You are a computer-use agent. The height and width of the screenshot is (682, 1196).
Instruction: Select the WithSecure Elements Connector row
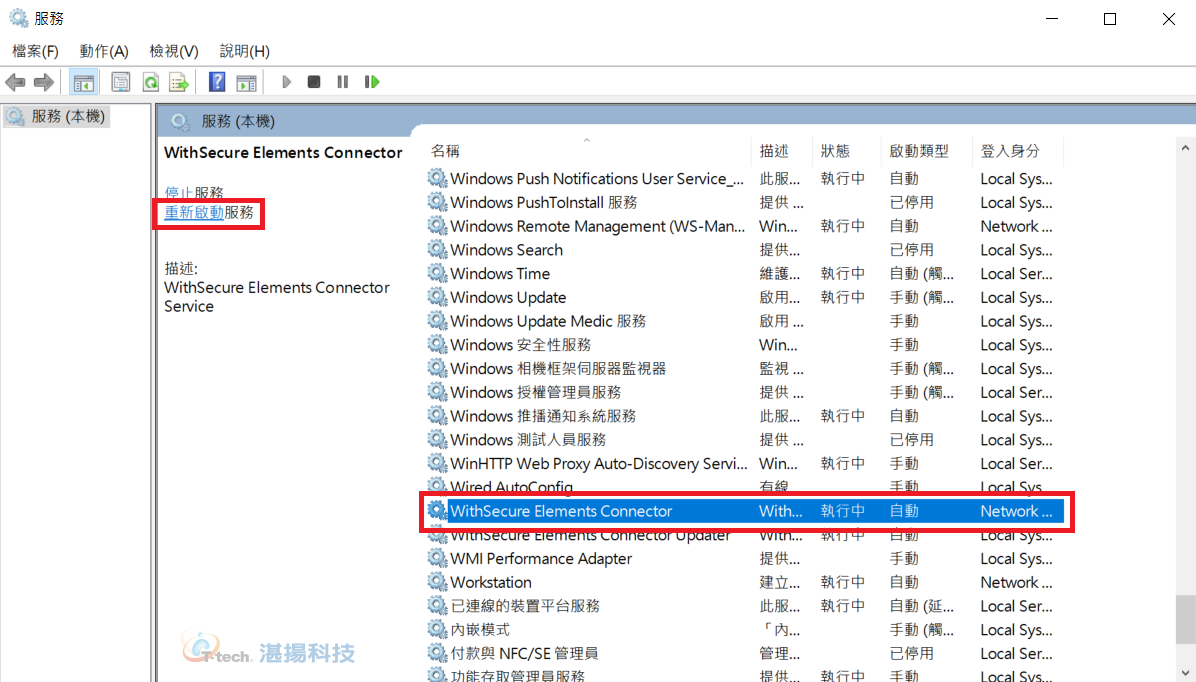(744, 511)
